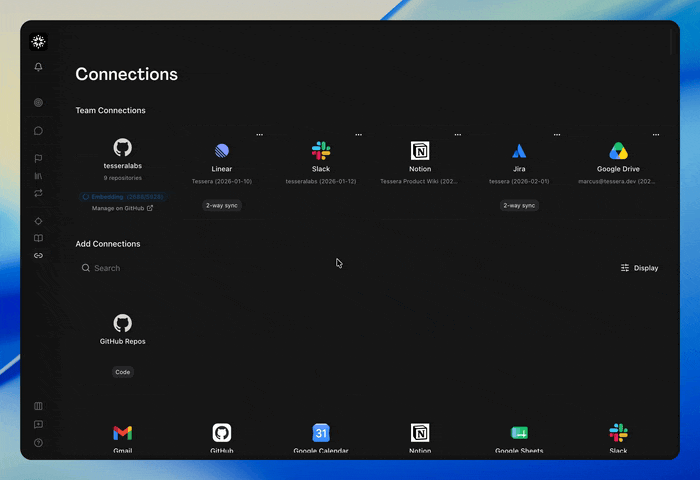The image size is (700, 480).
Task: Open the notifications bell in sidebar
Action: coord(38,67)
